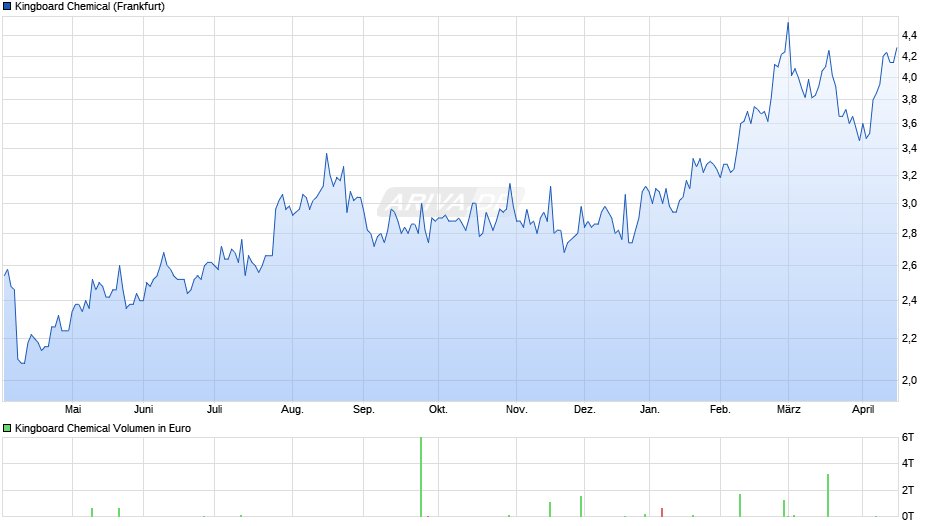Viewport: 940px width, 526px height.
Task: Click the green volume legend square
Action: click(7, 428)
